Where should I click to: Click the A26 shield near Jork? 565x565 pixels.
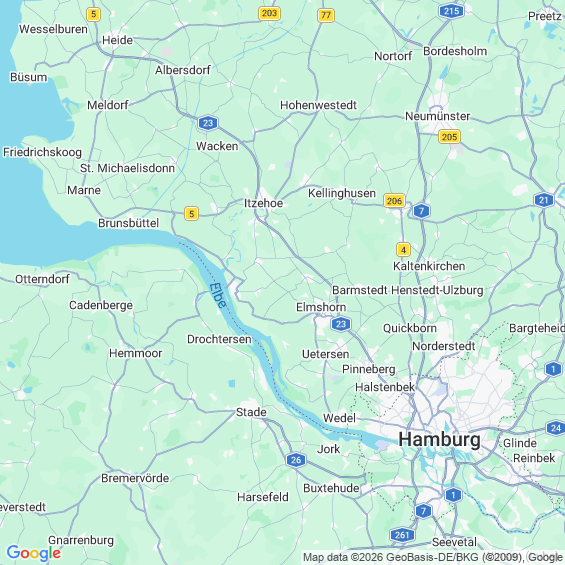(296, 460)
